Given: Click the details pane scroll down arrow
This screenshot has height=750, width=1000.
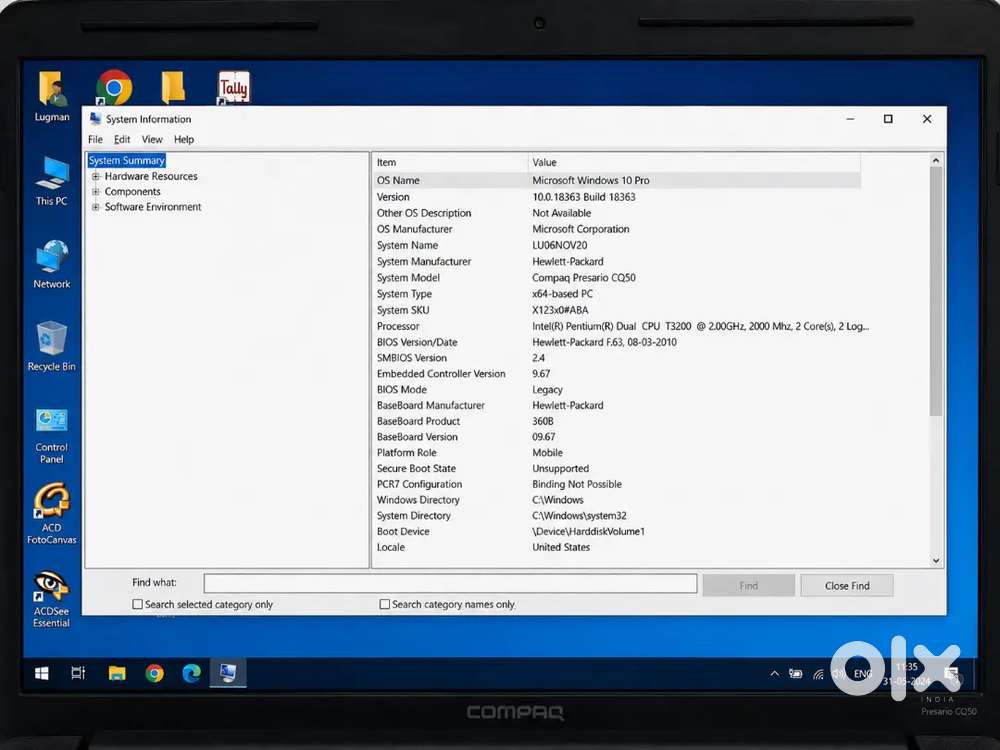Looking at the screenshot, I should [x=936, y=561].
